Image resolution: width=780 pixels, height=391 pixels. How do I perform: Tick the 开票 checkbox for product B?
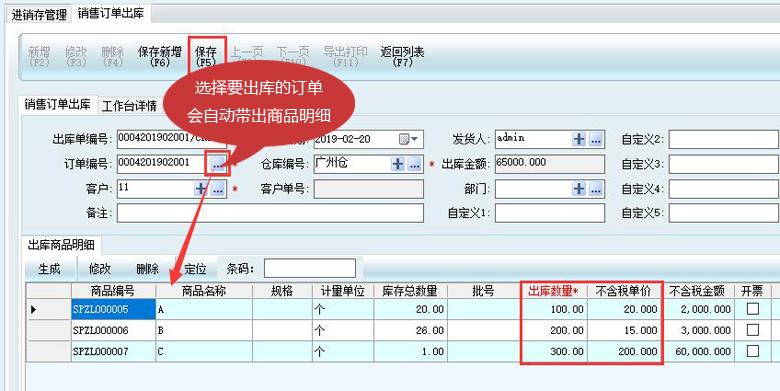(753, 330)
